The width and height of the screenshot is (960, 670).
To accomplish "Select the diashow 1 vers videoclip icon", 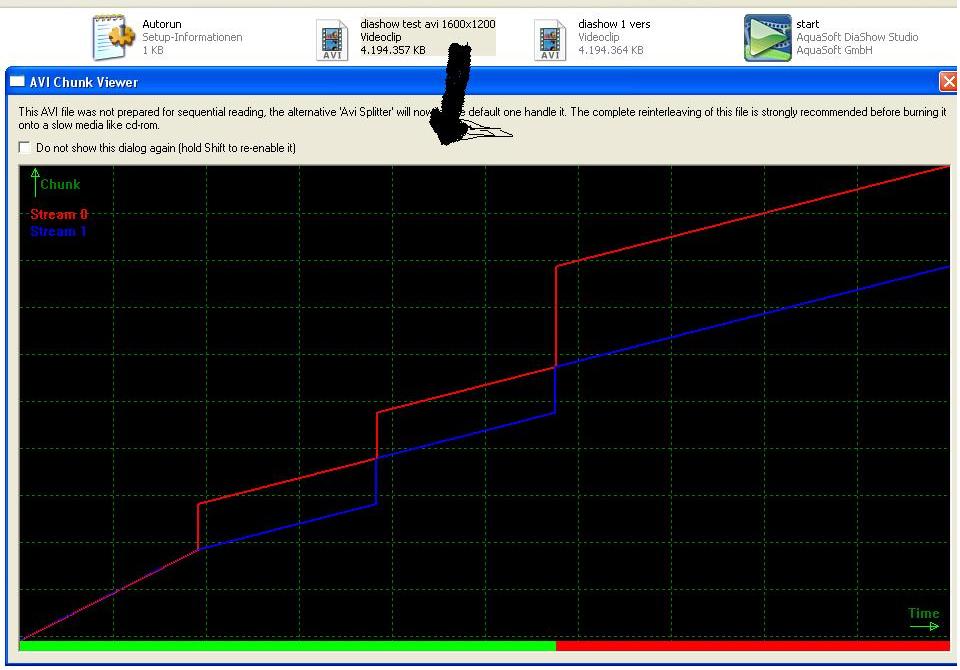I will point(551,39).
